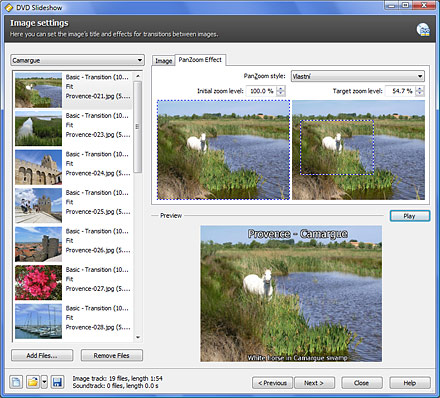This screenshot has height=398, width=440.
Task: Click the Provence - Camargue title overlay
Action: pos(298,234)
